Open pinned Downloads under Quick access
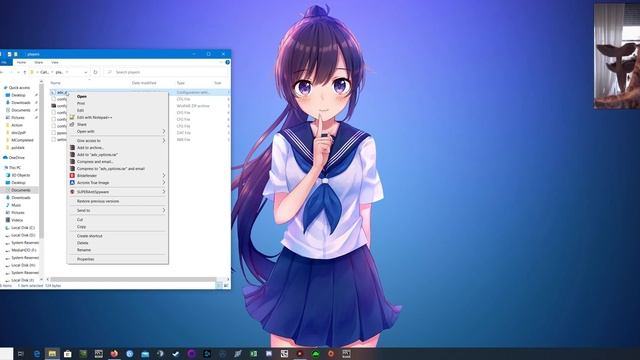The height and width of the screenshot is (360, 640). (21, 103)
